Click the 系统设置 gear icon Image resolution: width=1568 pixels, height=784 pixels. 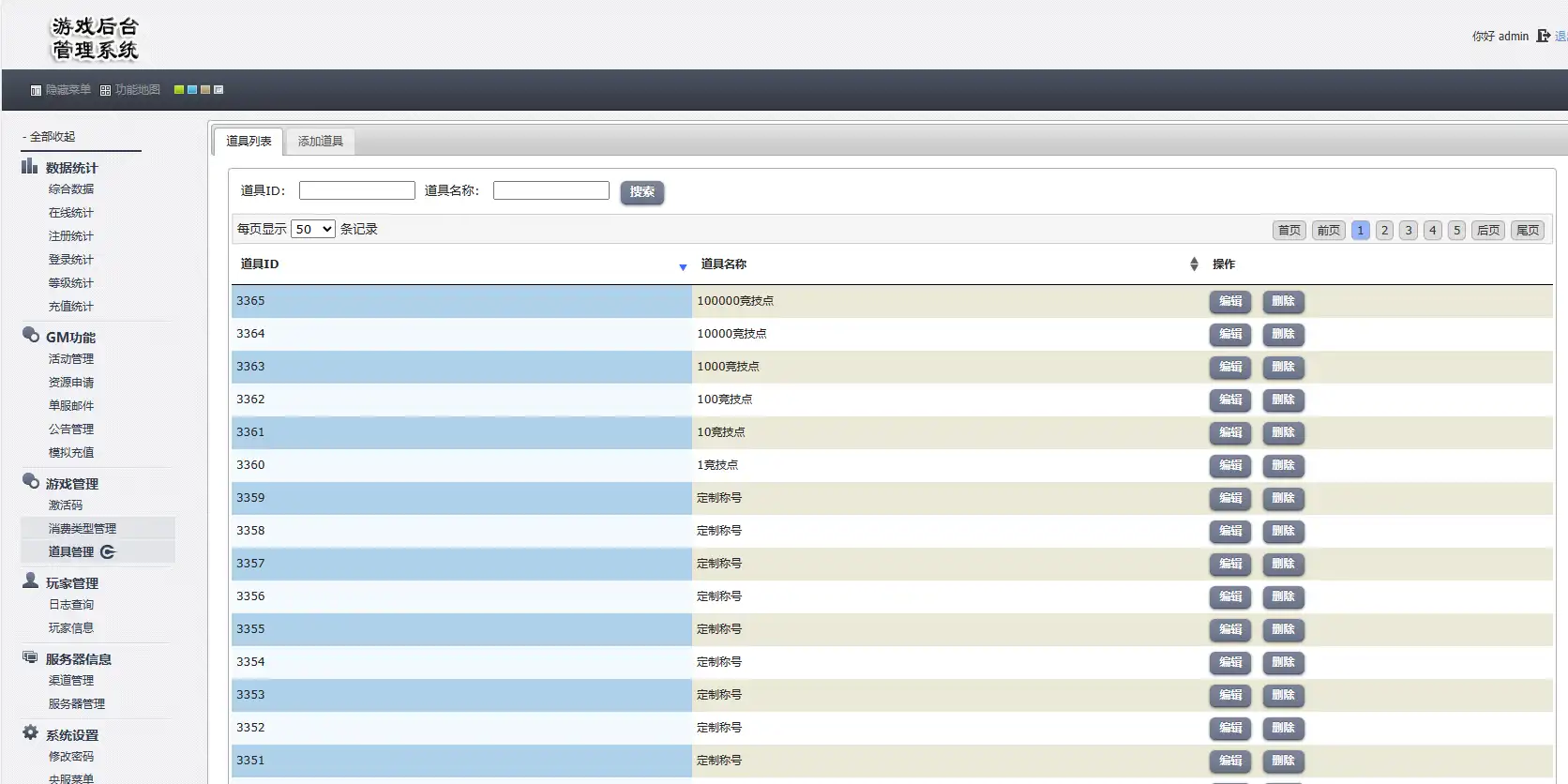(x=30, y=733)
